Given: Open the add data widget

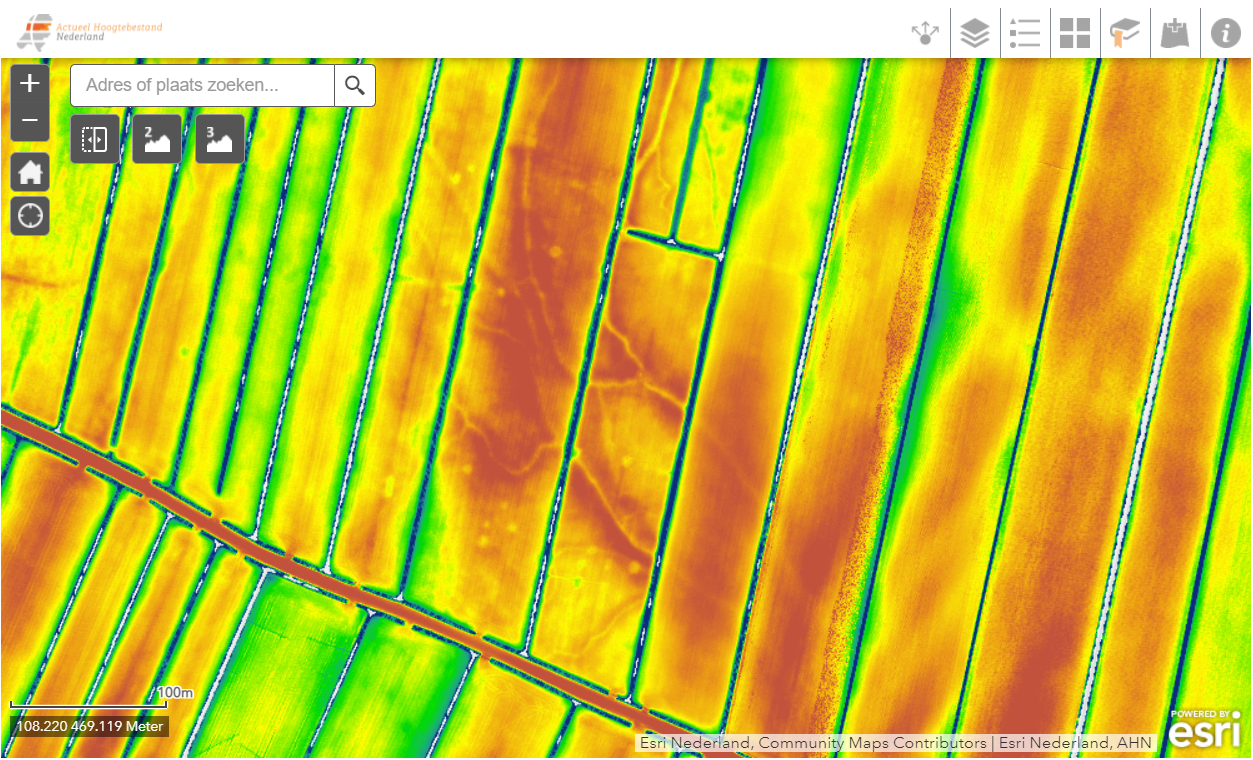Looking at the screenshot, I should (1175, 33).
